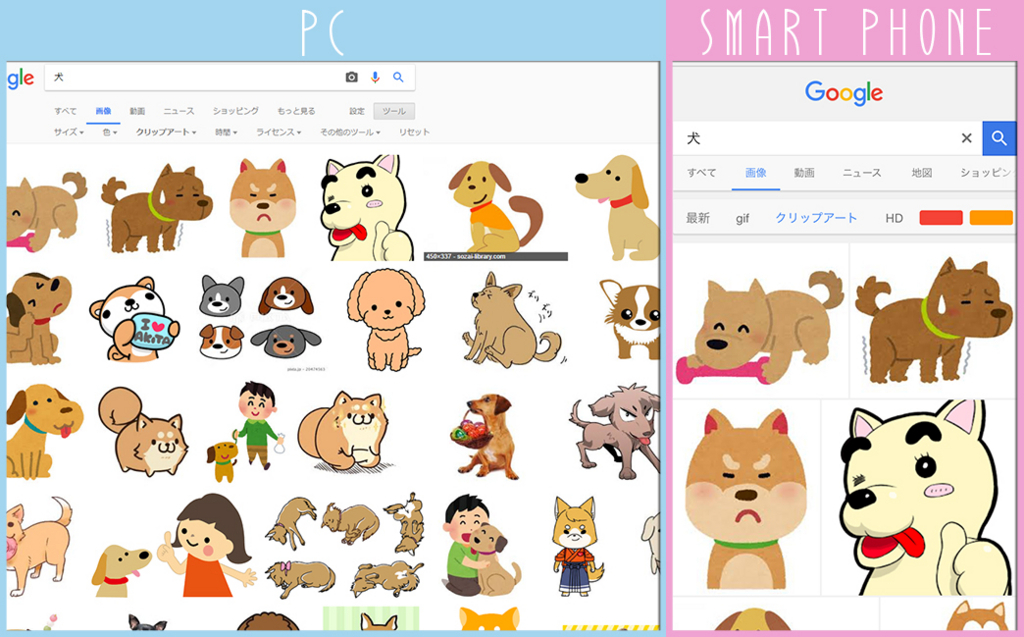Expand the クリップアート type dropdown
The image size is (1024, 637).
pos(166,132)
